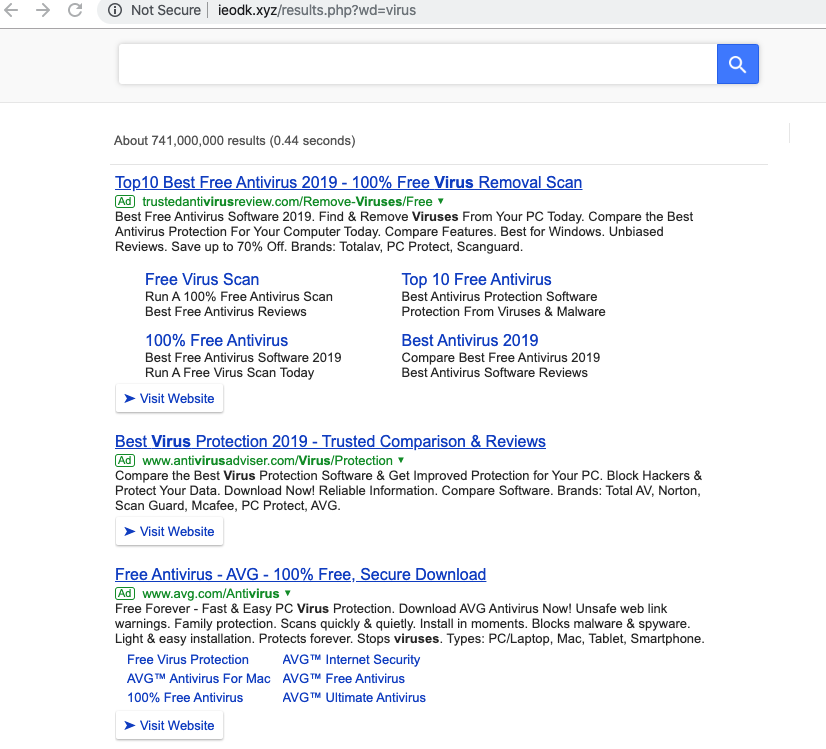Image resolution: width=826 pixels, height=749 pixels.
Task: Expand dropdown arrow after www.avg.com/Antivirus URL
Action: [x=288, y=593]
